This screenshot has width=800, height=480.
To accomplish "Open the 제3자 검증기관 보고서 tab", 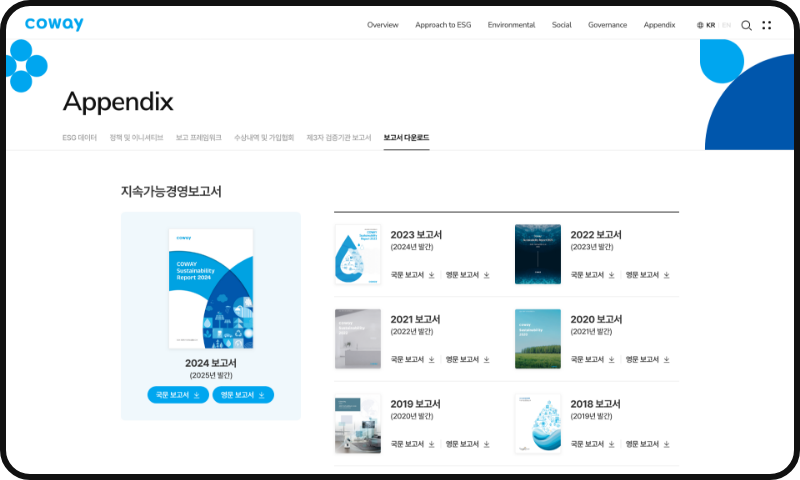I will click(x=338, y=137).
